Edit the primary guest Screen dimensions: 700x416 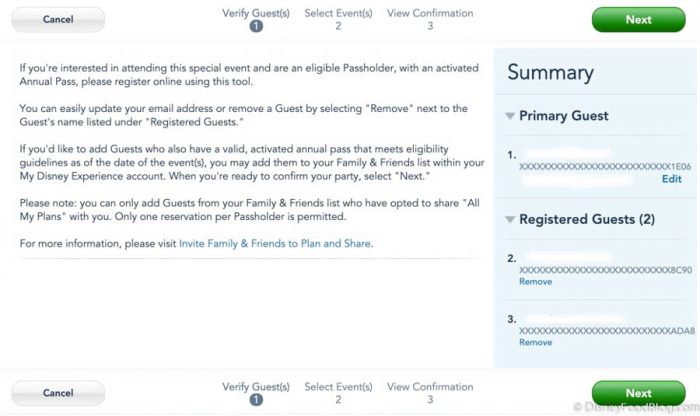point(671,179)
